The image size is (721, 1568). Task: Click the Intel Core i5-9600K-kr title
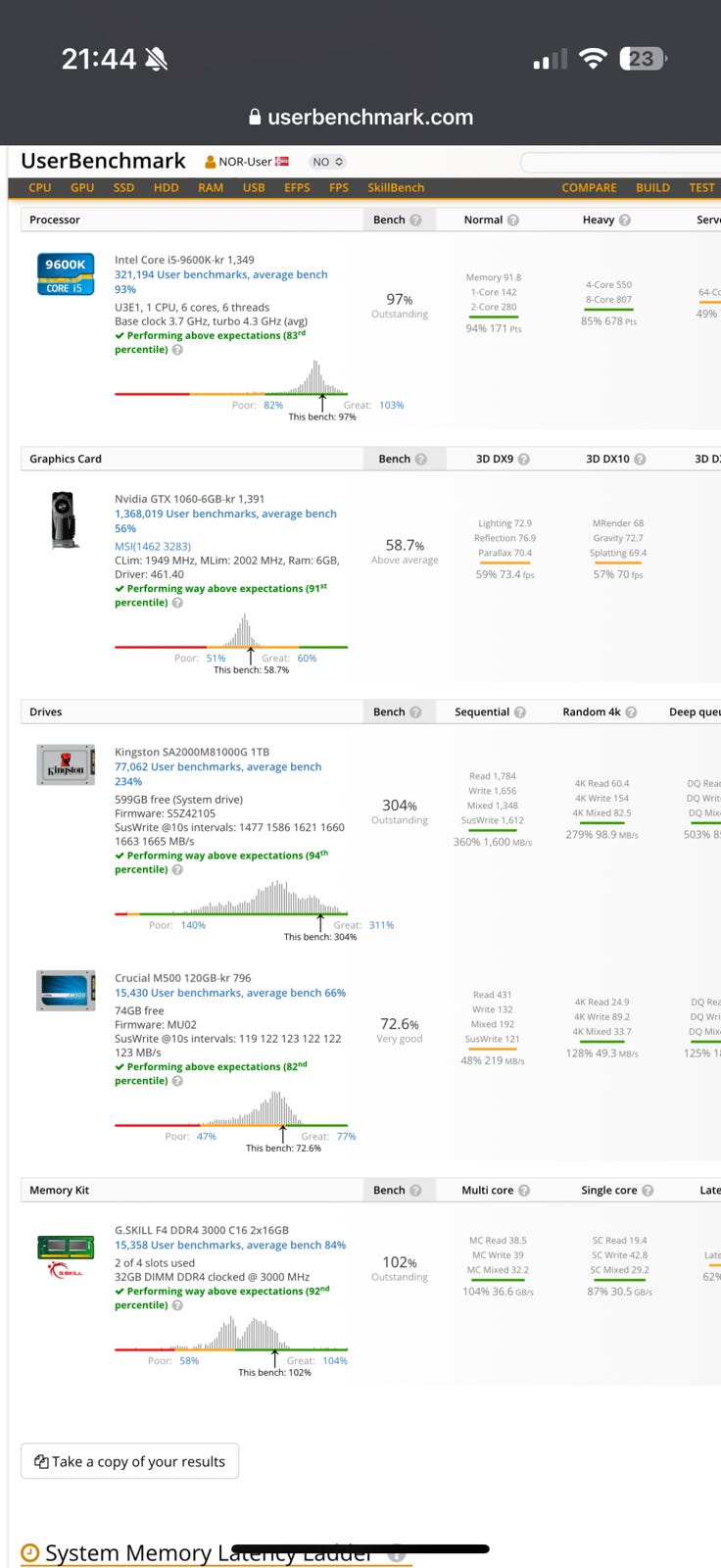pyautogui.click(x=184, y=261)
